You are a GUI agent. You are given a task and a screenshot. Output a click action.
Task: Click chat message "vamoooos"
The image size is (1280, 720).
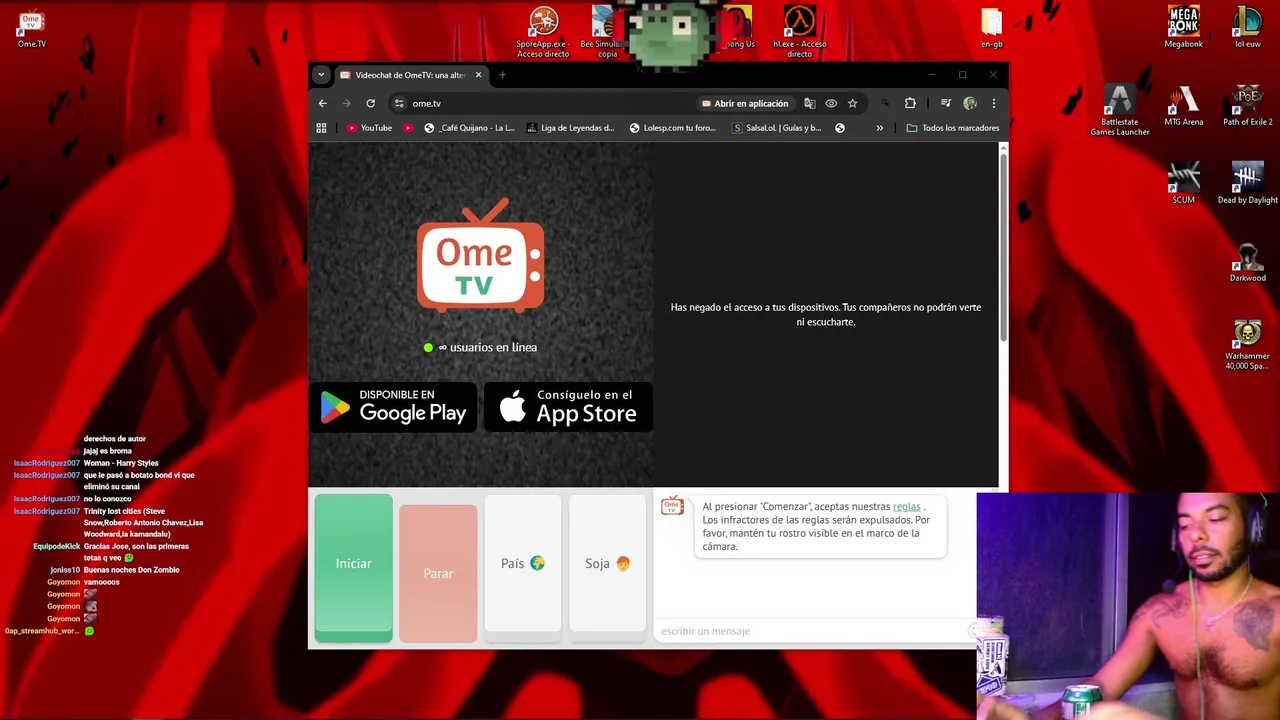pyautogui.click(x=101, y=582)
